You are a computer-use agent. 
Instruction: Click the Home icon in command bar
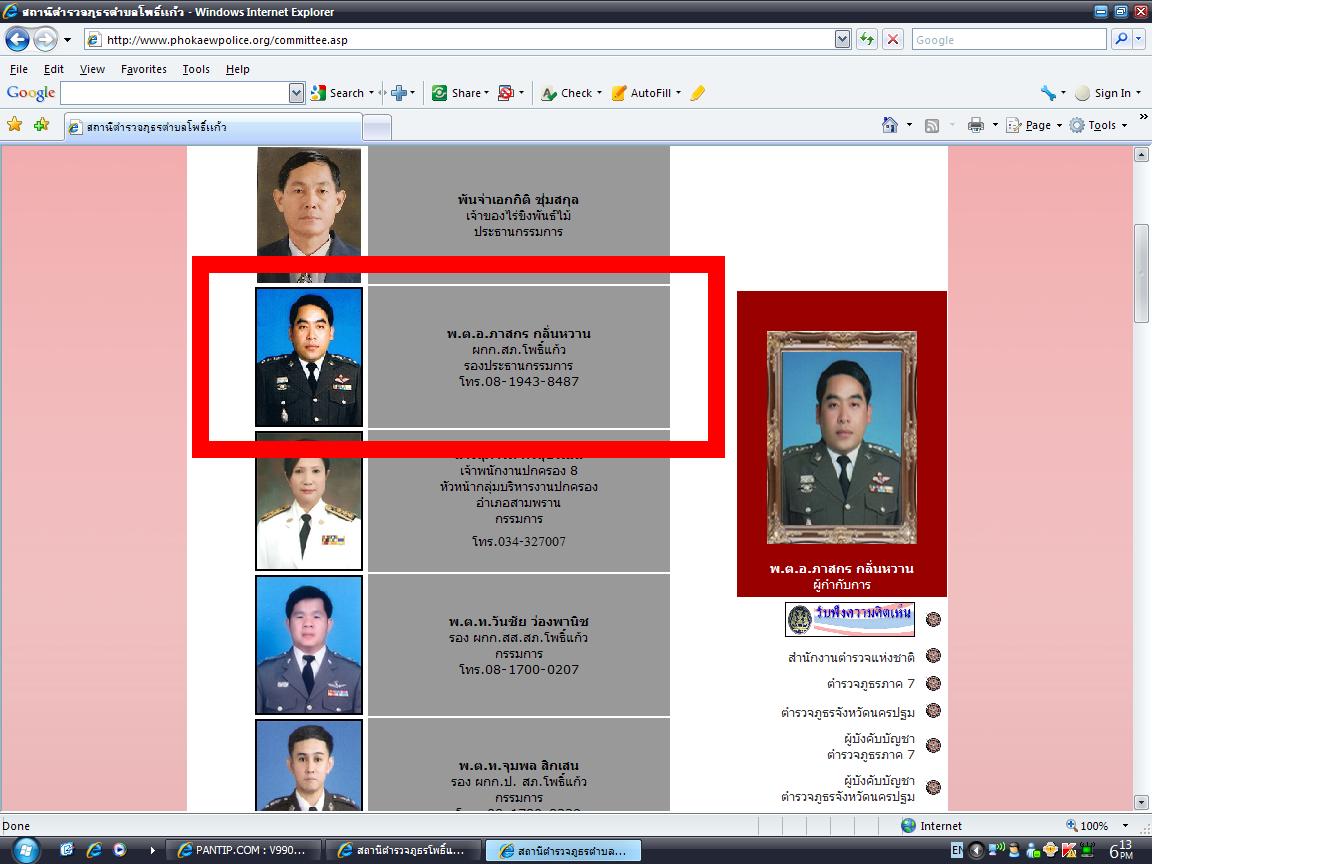[x=890, y=125]
